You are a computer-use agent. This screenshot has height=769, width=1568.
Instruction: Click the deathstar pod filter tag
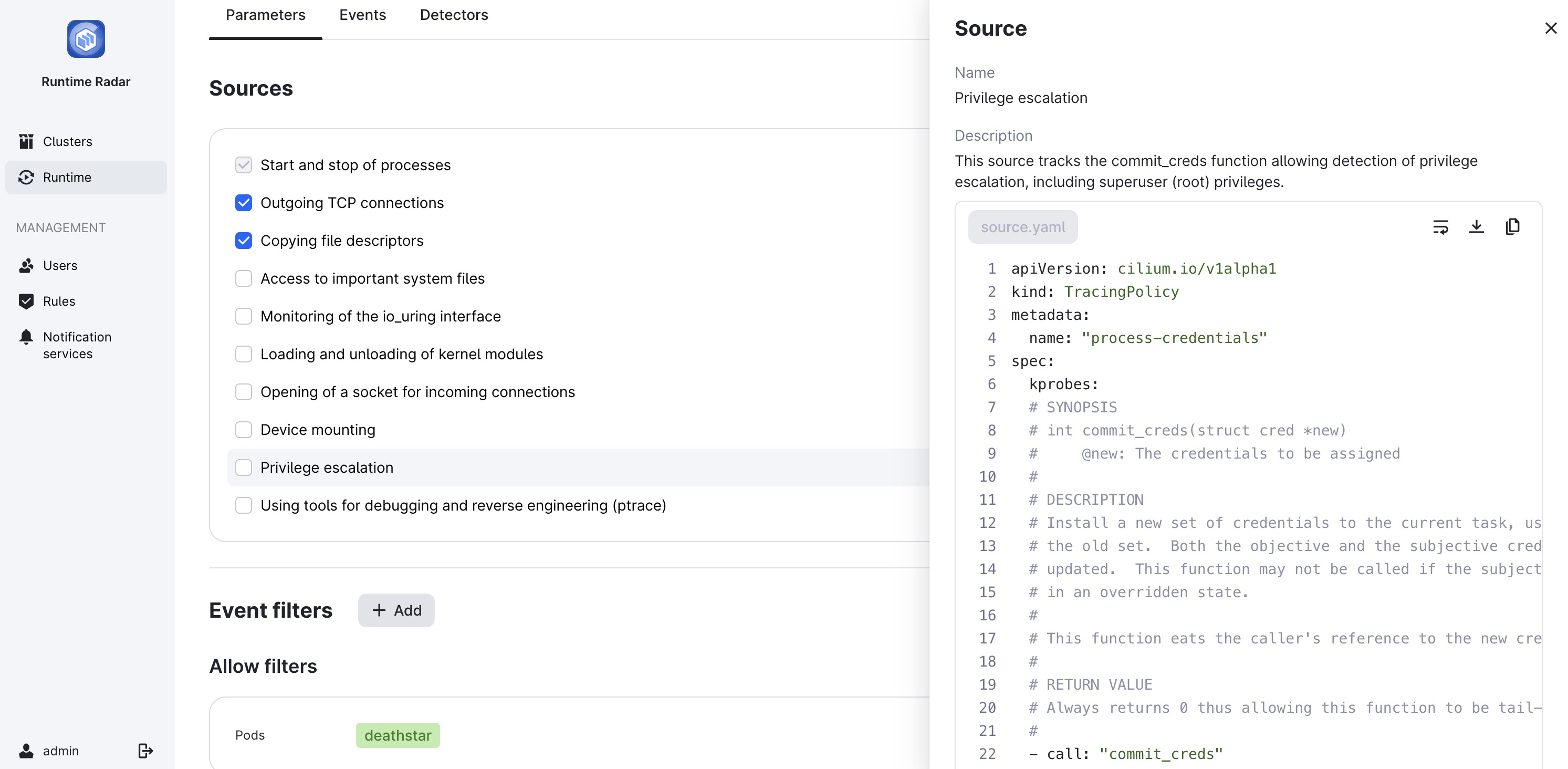[398, 735]
